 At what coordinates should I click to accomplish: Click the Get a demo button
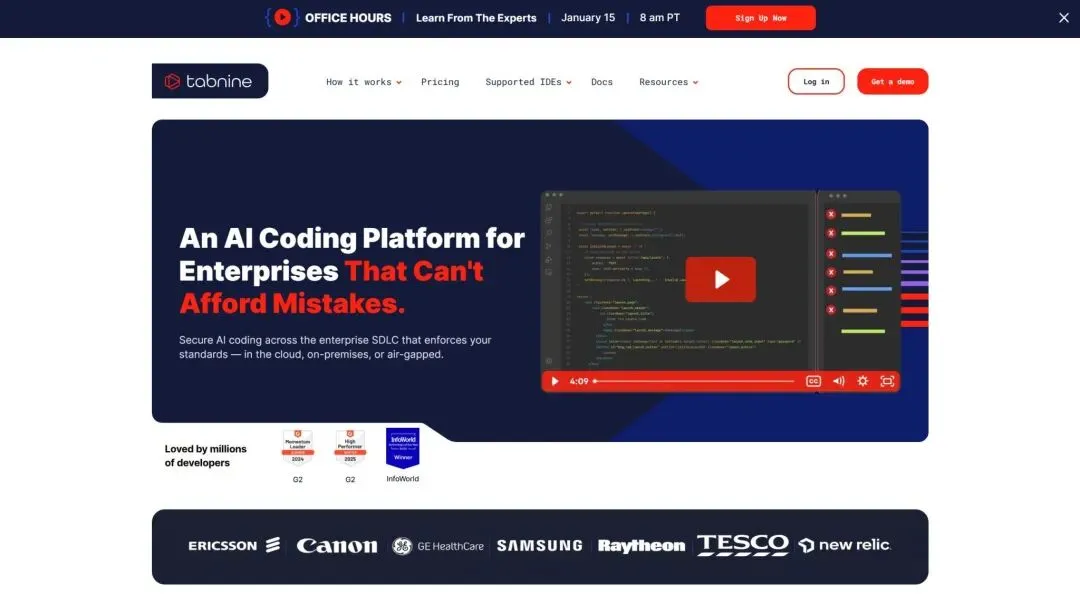(892, 81)
